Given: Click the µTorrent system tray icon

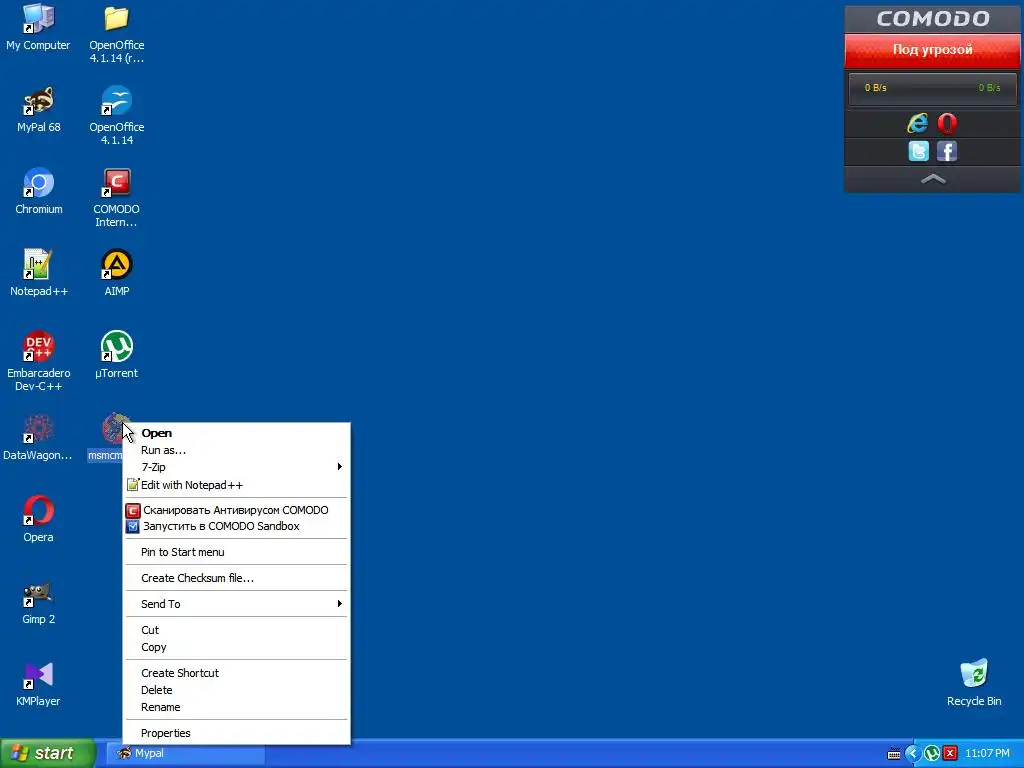Looking at the screenshot, I should pyautogui.click(x=932, y=754).
